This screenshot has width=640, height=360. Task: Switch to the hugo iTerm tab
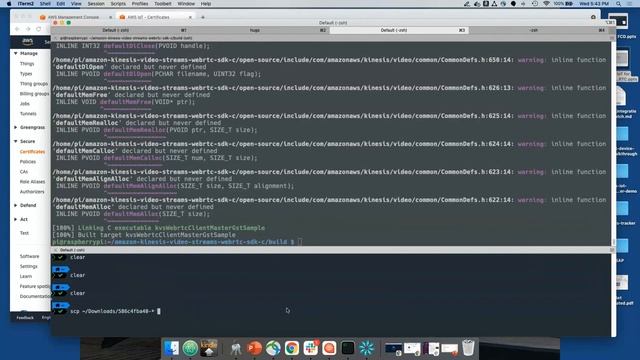260,30
